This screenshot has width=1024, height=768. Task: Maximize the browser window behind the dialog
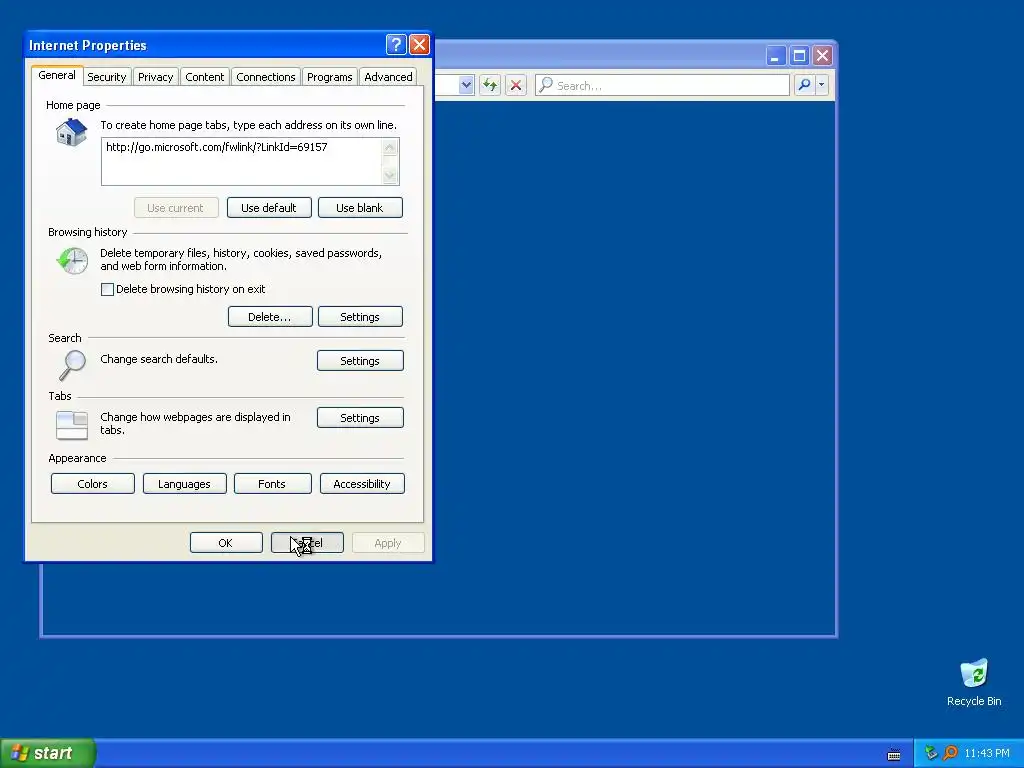799,56
